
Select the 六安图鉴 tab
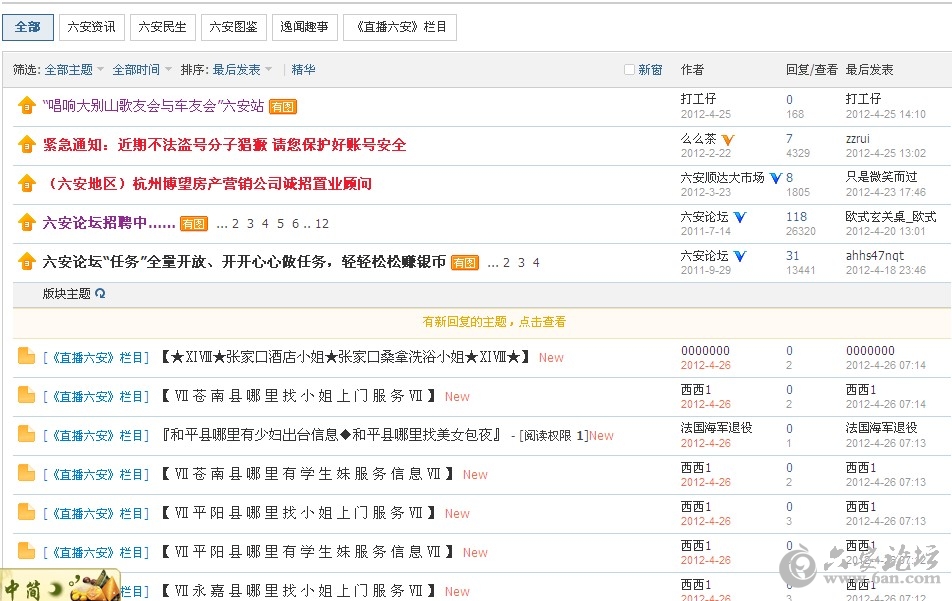point(233,27)
